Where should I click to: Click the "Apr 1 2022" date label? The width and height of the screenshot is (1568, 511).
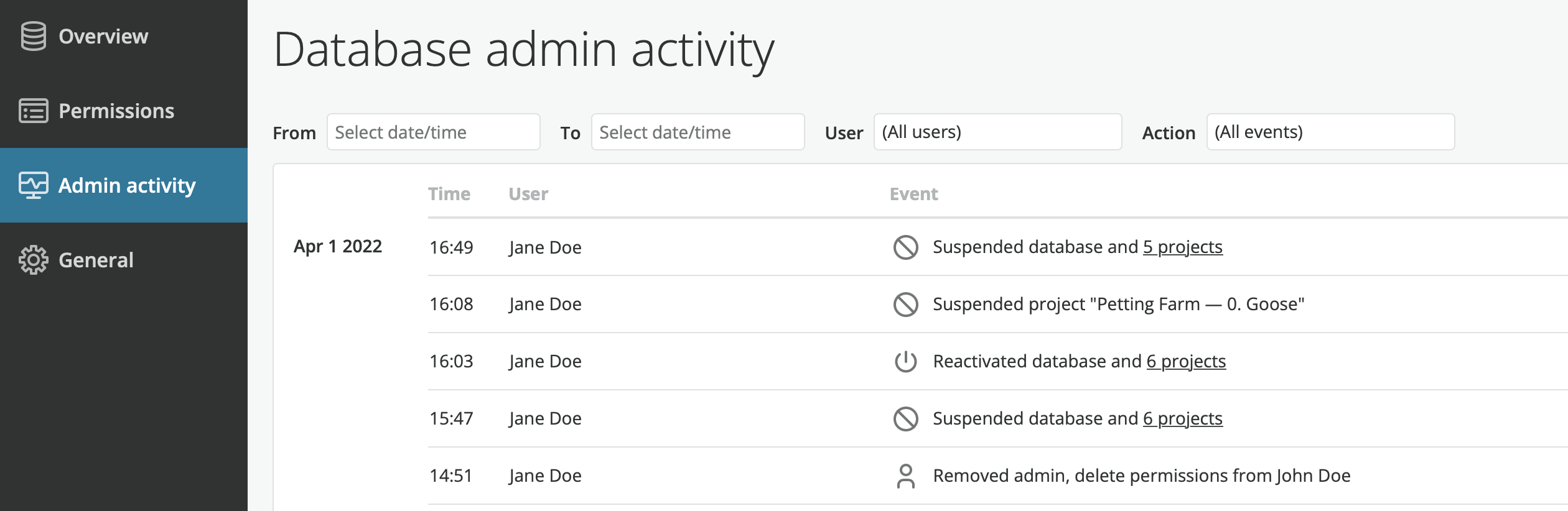click(338, 246)
